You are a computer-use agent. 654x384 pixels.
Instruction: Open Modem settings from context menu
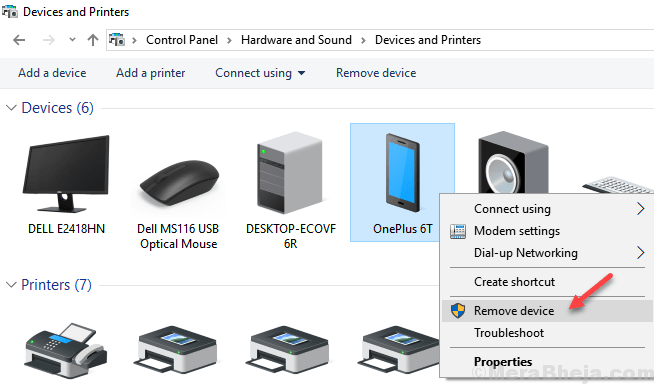(x=547, y=231)
